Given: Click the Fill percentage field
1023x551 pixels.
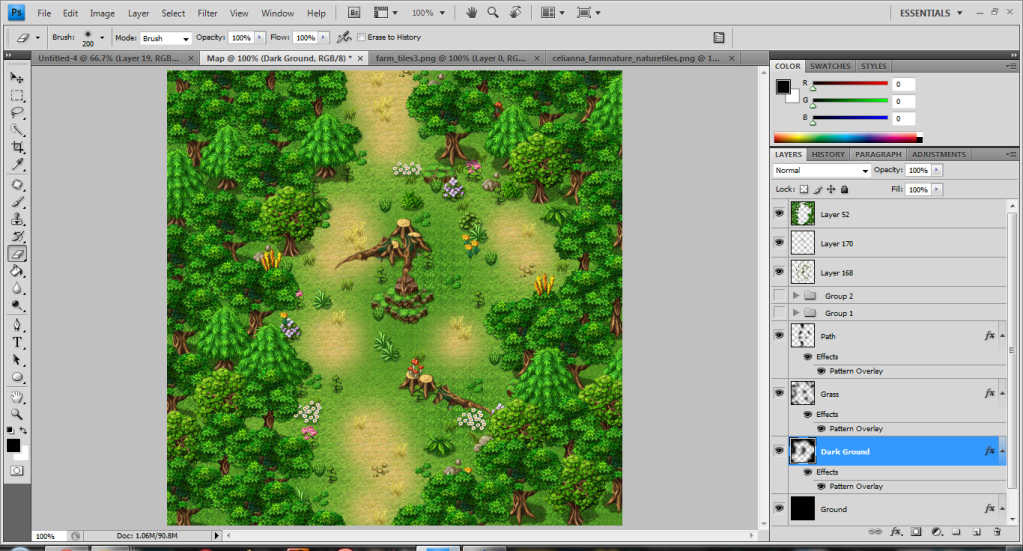Looking at the screenshot, I should (918, 189).
